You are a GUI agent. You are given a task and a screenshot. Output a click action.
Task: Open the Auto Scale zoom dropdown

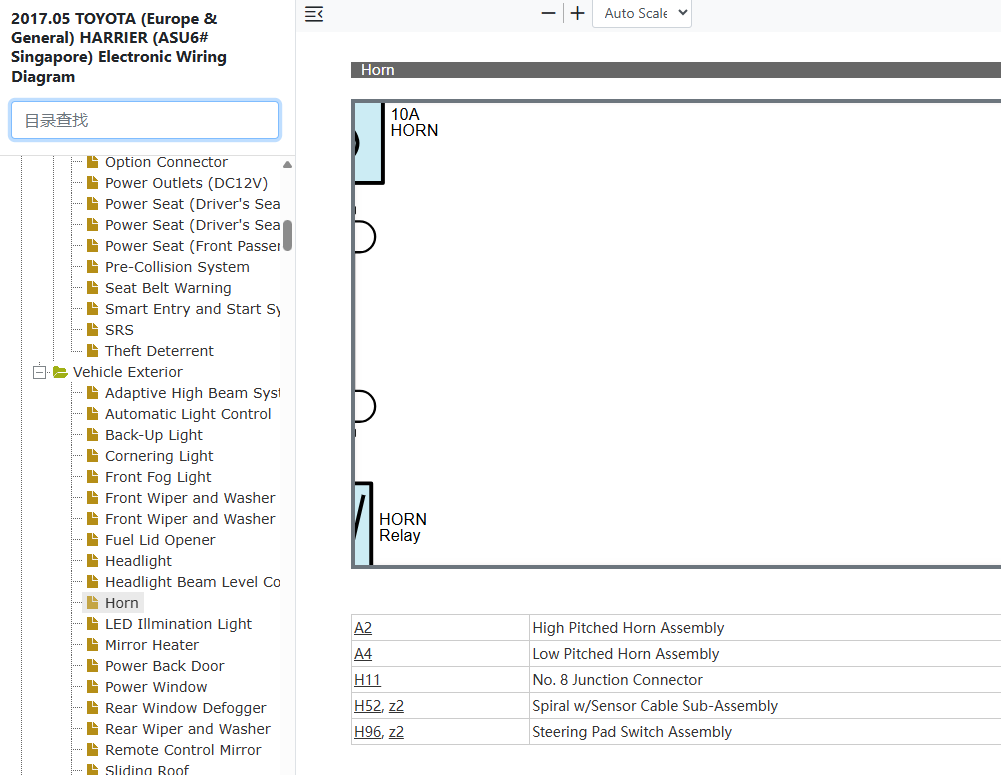[x=642, y=13]
